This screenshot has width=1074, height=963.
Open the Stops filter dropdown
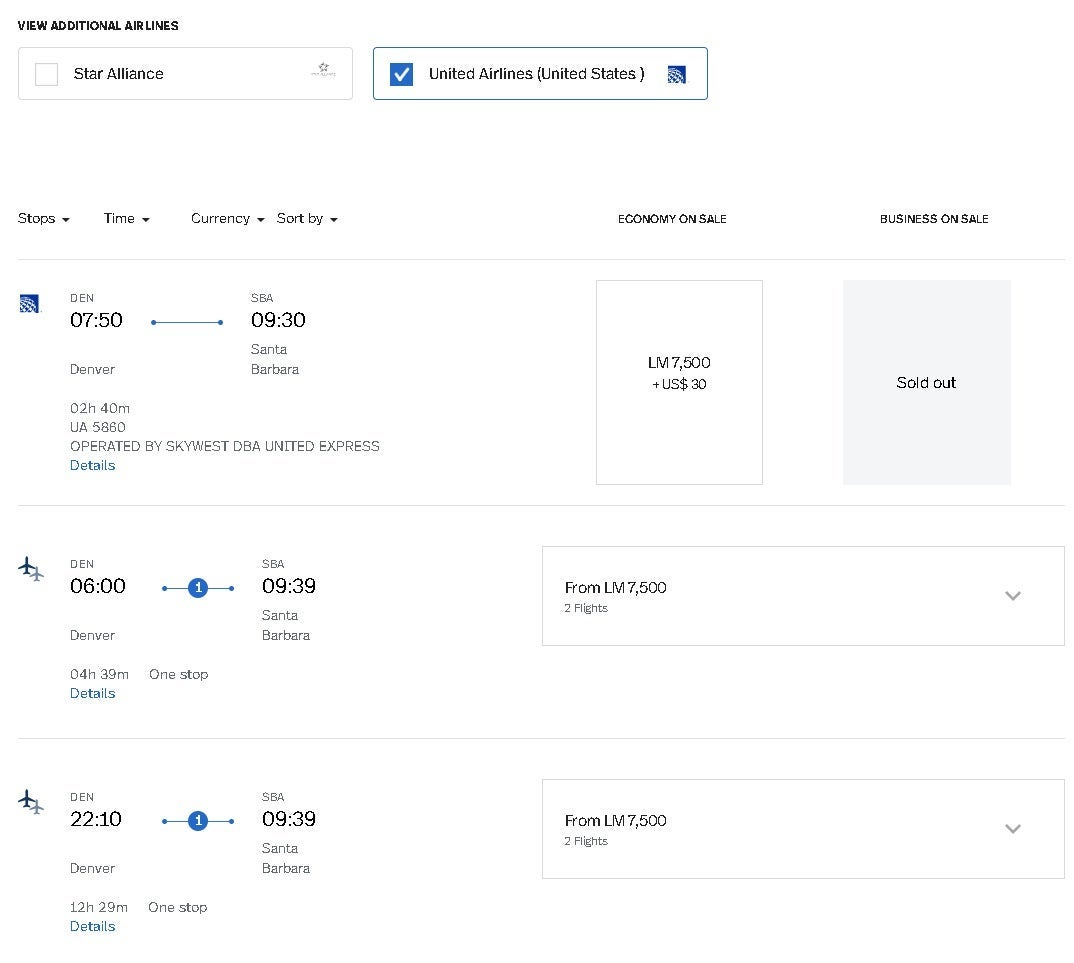pos(44,219)
